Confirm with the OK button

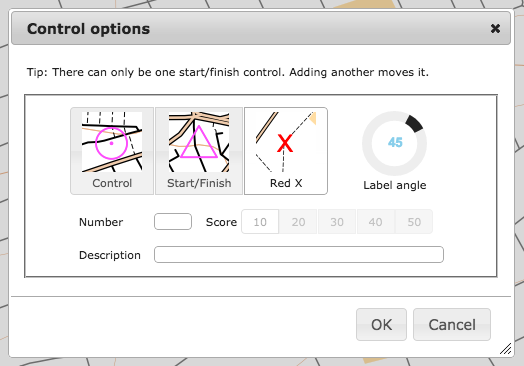[381, 325]
